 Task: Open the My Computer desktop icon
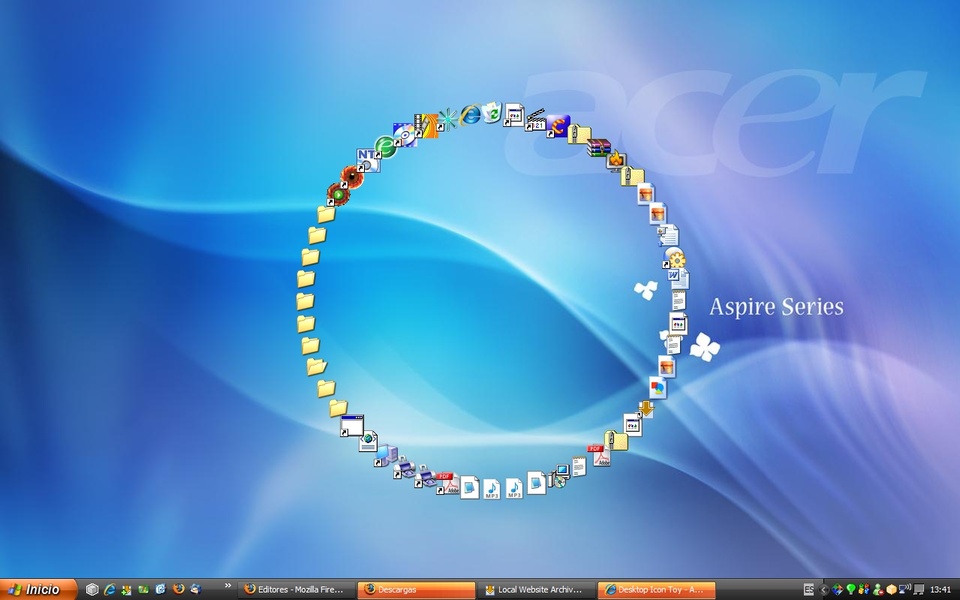386,457
